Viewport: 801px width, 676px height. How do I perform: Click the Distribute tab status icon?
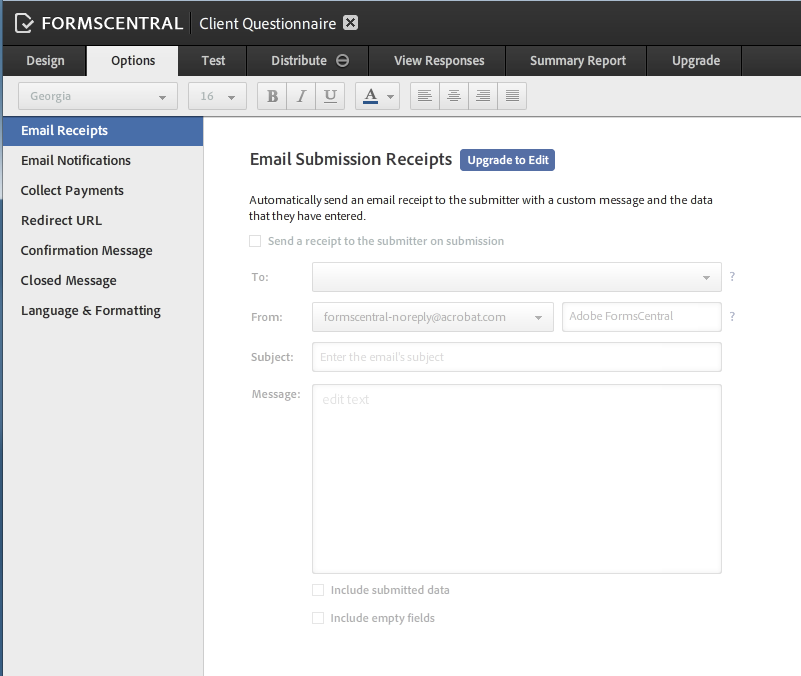[x=342, y=61]
